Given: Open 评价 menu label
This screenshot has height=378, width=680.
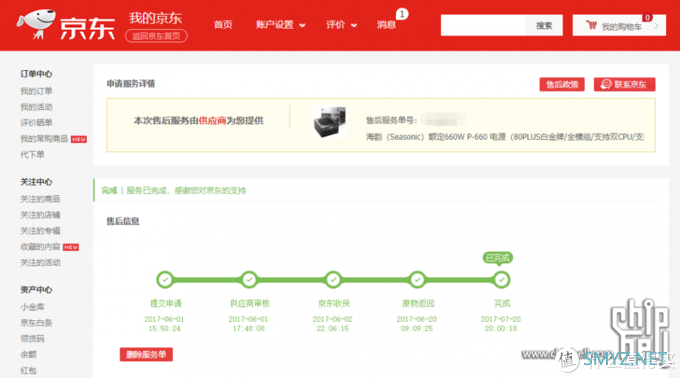Looking at the screenshot, I should 335,25.
